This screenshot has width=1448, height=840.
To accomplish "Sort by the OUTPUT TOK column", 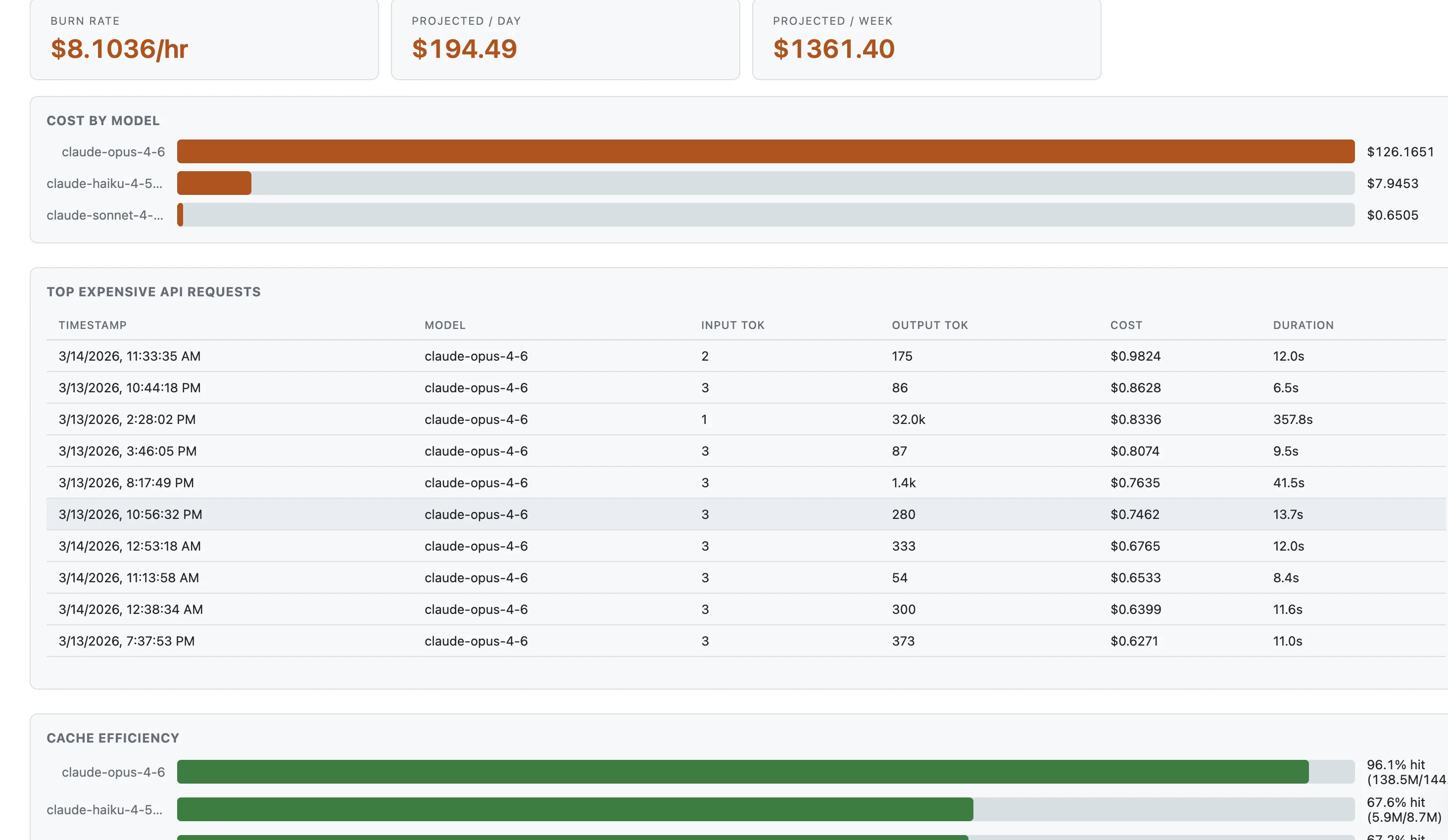I will tap(929, 325).
